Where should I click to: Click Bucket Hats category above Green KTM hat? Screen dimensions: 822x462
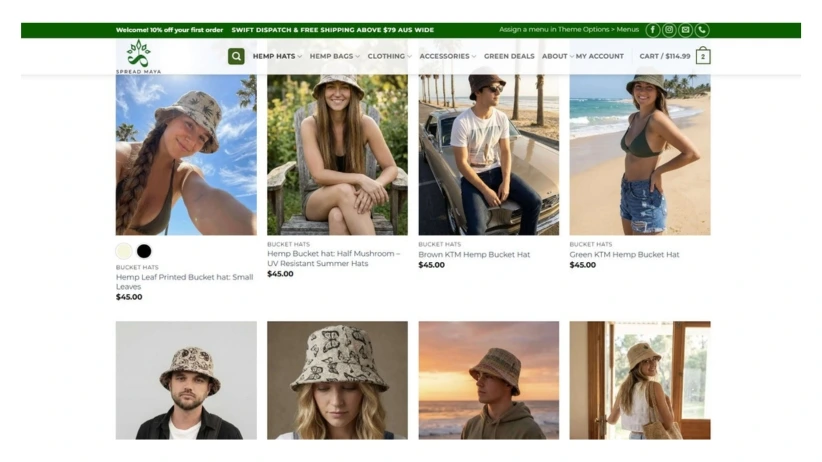(x=591, y=244)
